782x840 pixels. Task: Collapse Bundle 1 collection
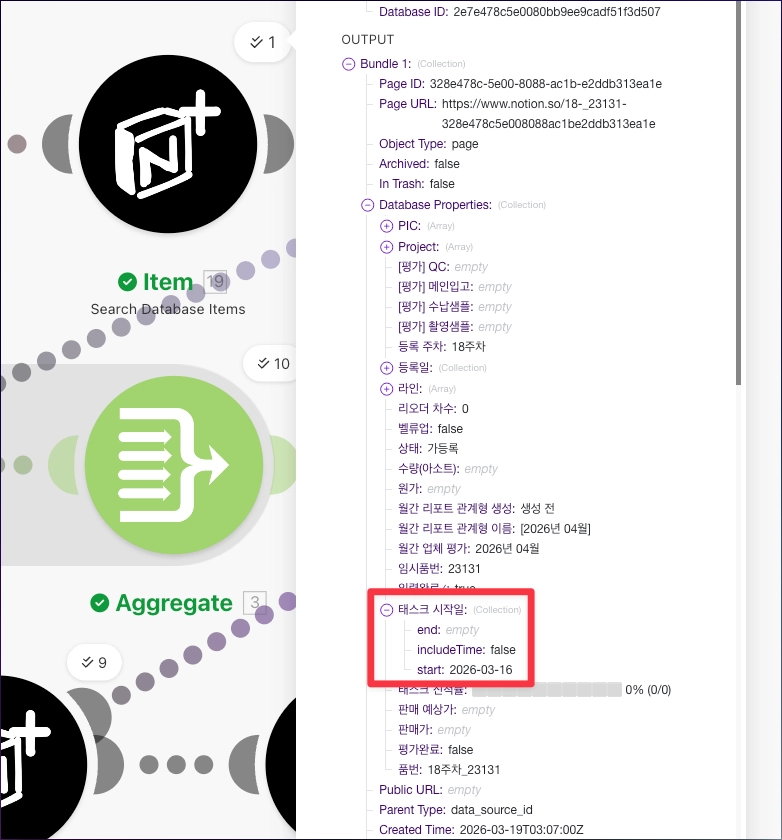(x=348, y=64)
